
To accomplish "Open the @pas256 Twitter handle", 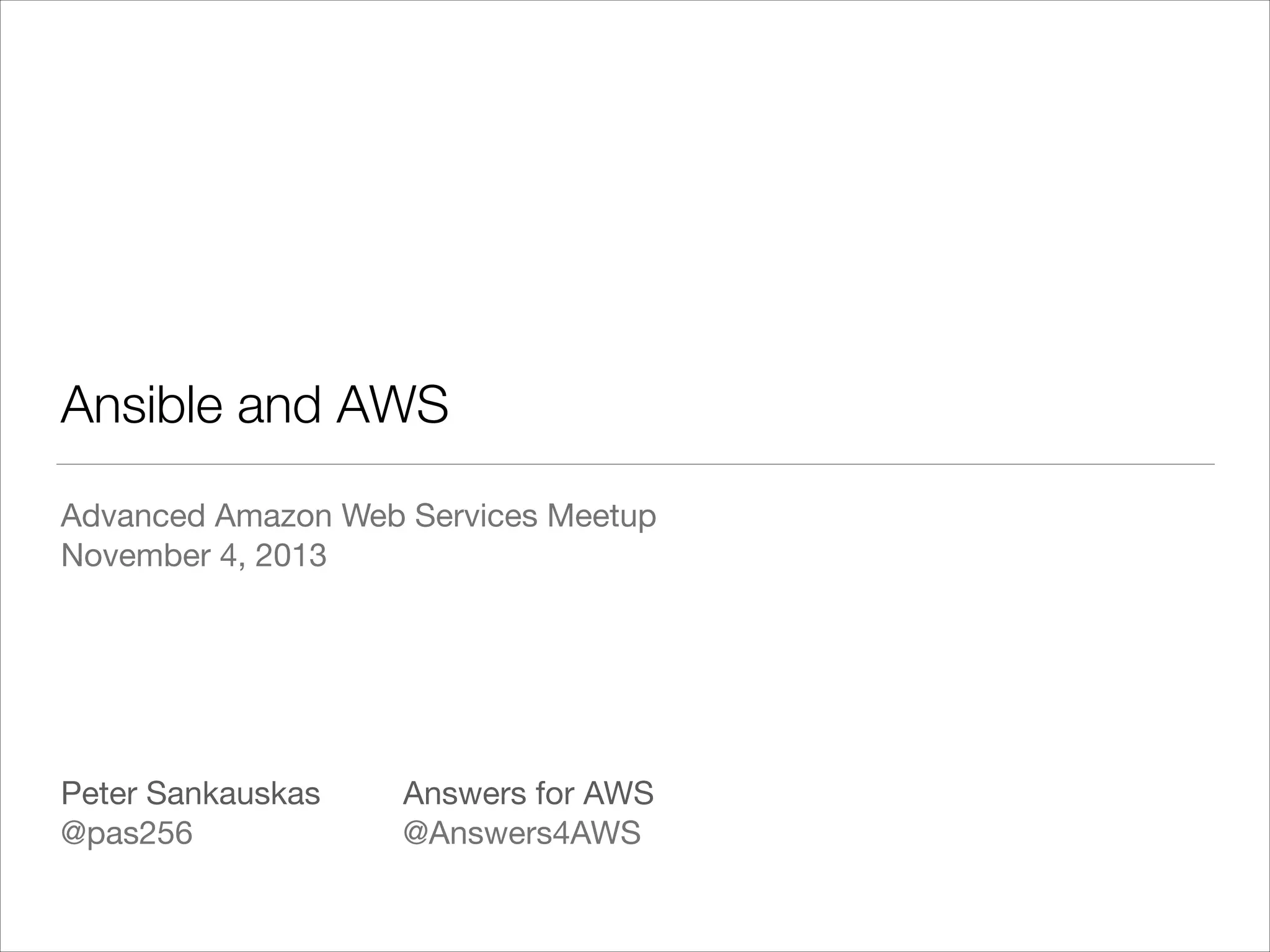I will 127,833.
